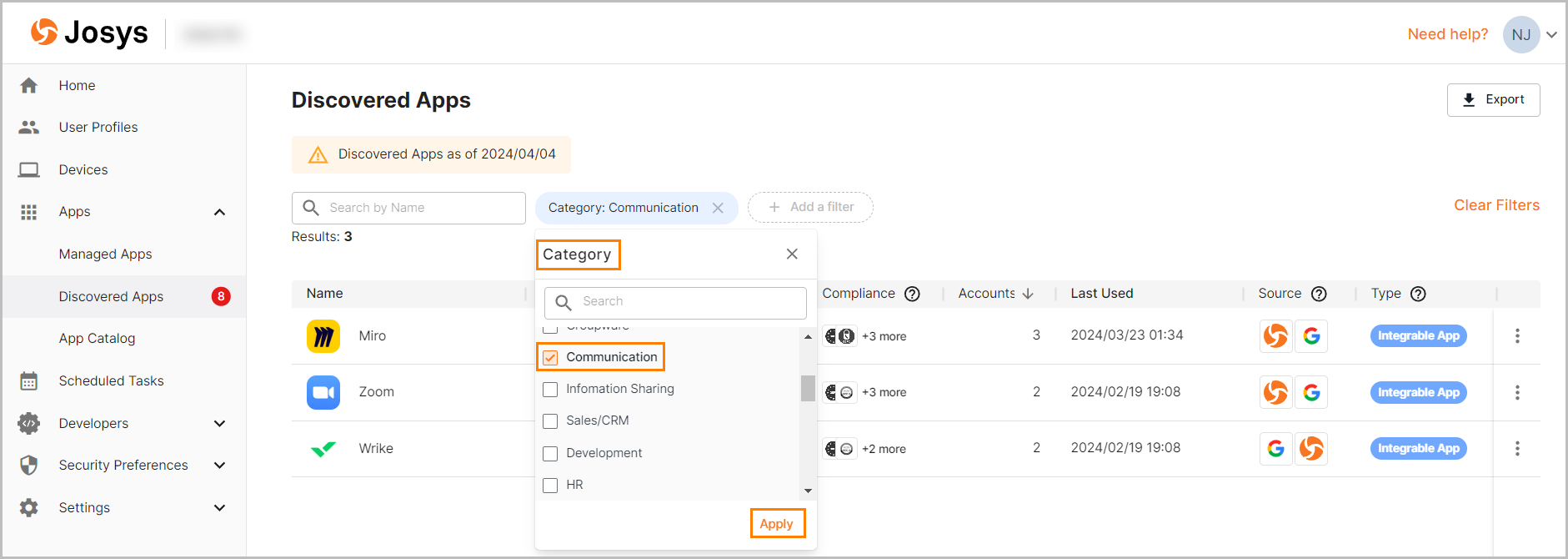Click the category list scroll down arrow
Screen dimensions: 1568x559
click(x=808, y=491)
